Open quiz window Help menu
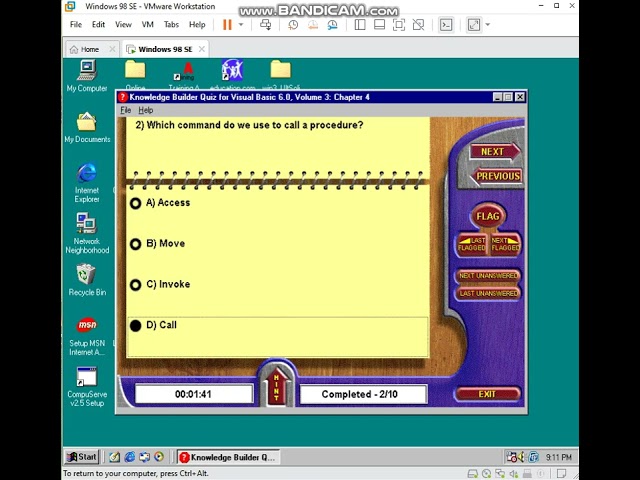The height and width of the screenshot is (480, 640). pos(146,110)
